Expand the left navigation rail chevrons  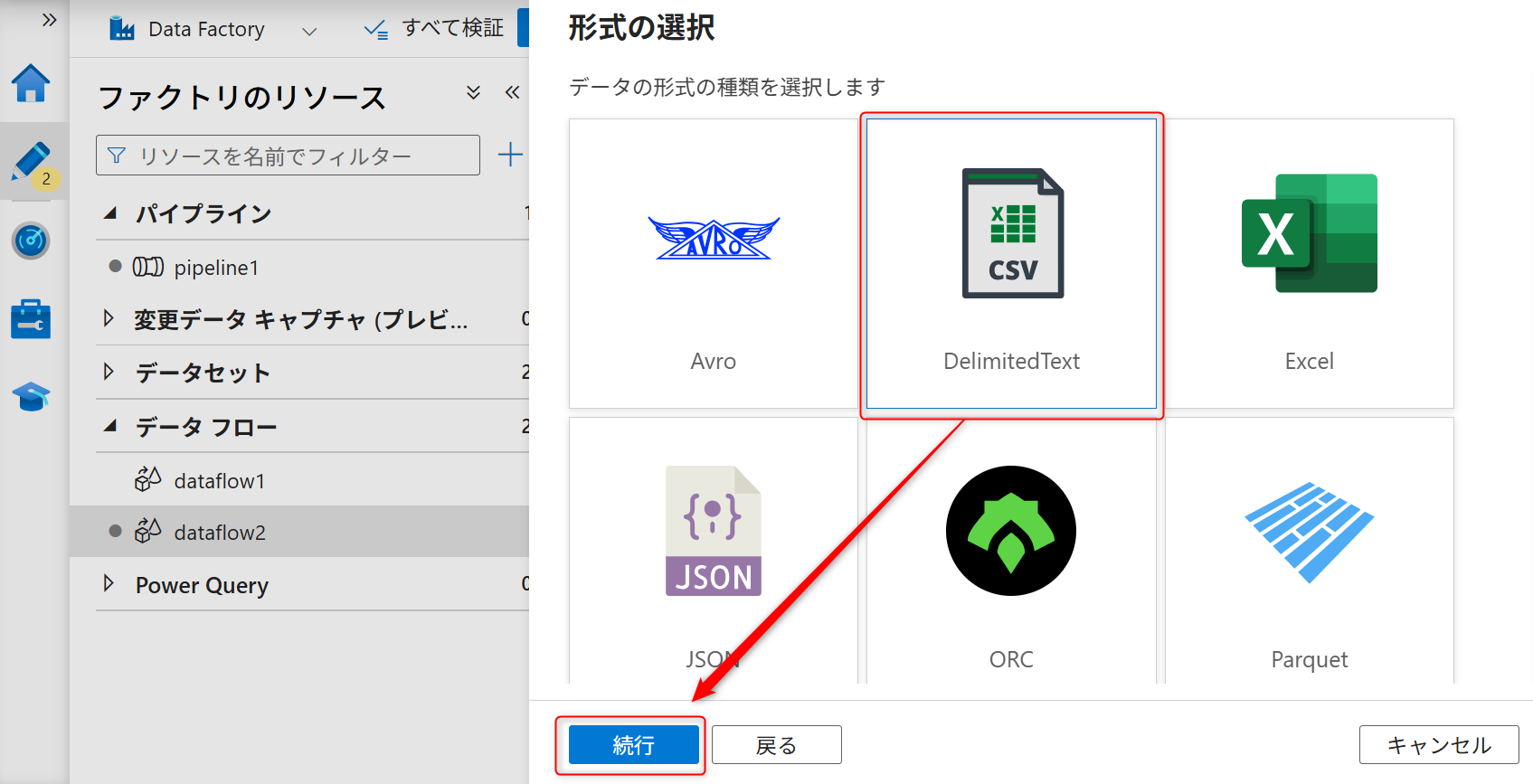(50, 20)
